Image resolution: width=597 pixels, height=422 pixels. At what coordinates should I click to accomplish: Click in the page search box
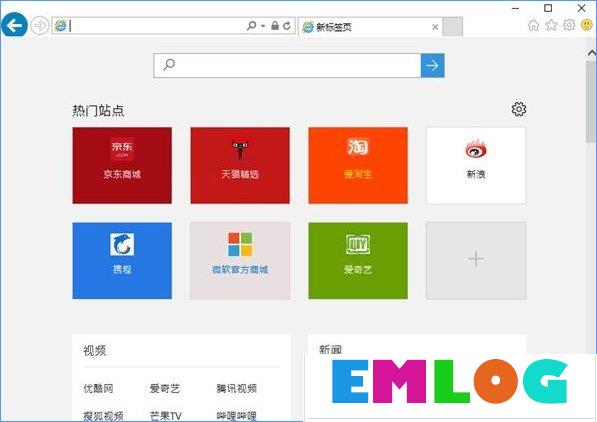coord(287,66)
